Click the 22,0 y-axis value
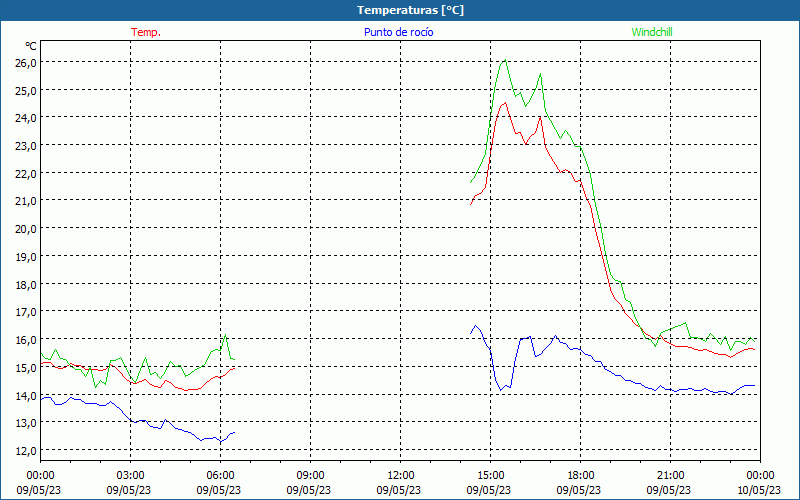Image resolution: width=800 pixels, height=500 pixels. (26, 173)
